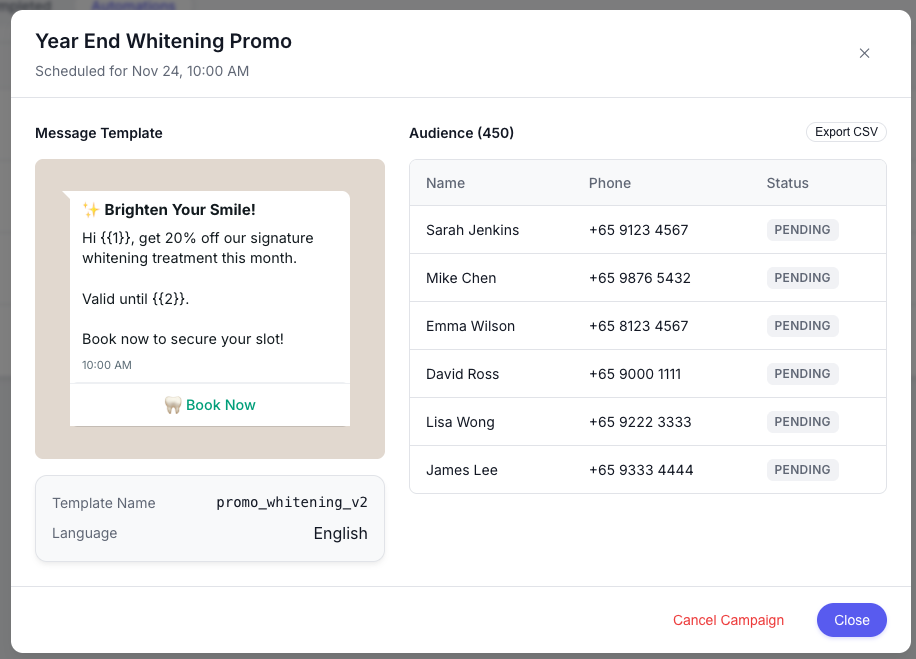The width and height of the screenshot is (916, 659).
Task: Click the Export CSV button
Action: pyautogui.click(x=845, y=131)
